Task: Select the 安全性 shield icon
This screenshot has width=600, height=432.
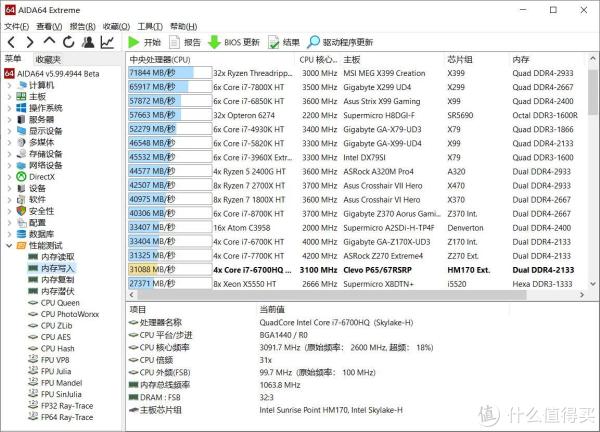Action: [21, 211]
